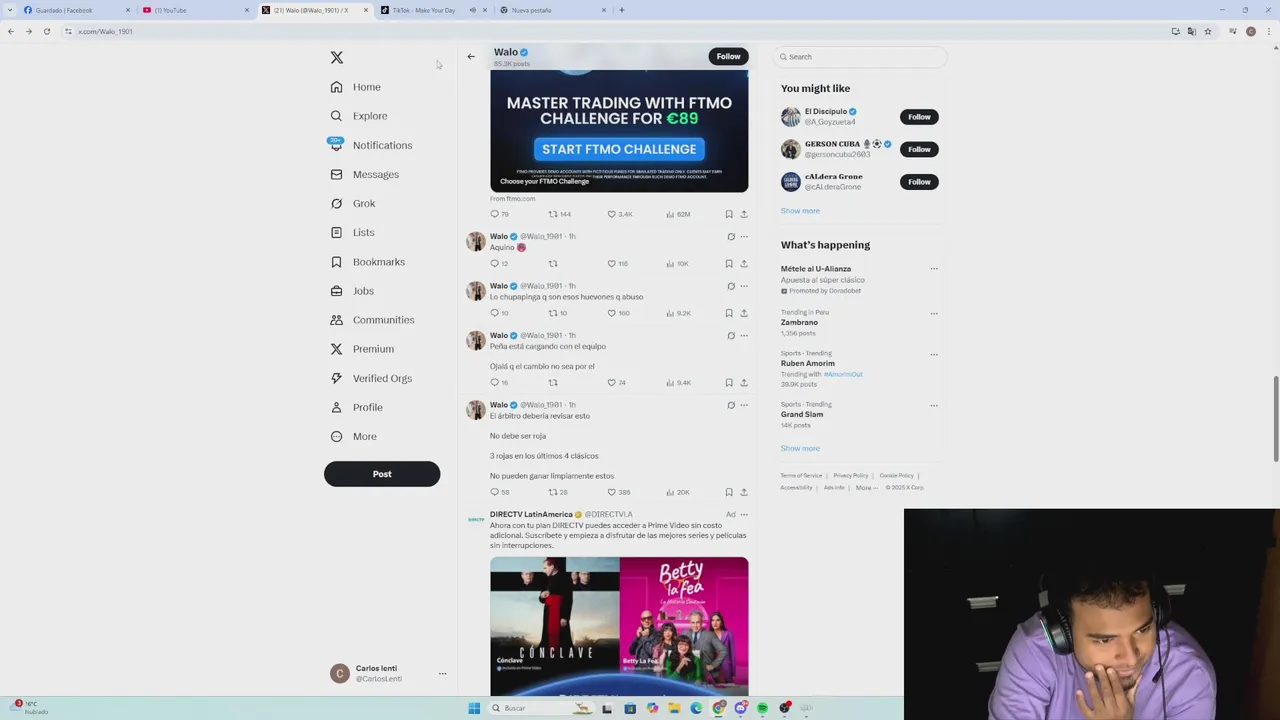
Task: Open Communities icon in sidebar
Action: [x=336, y=320]
